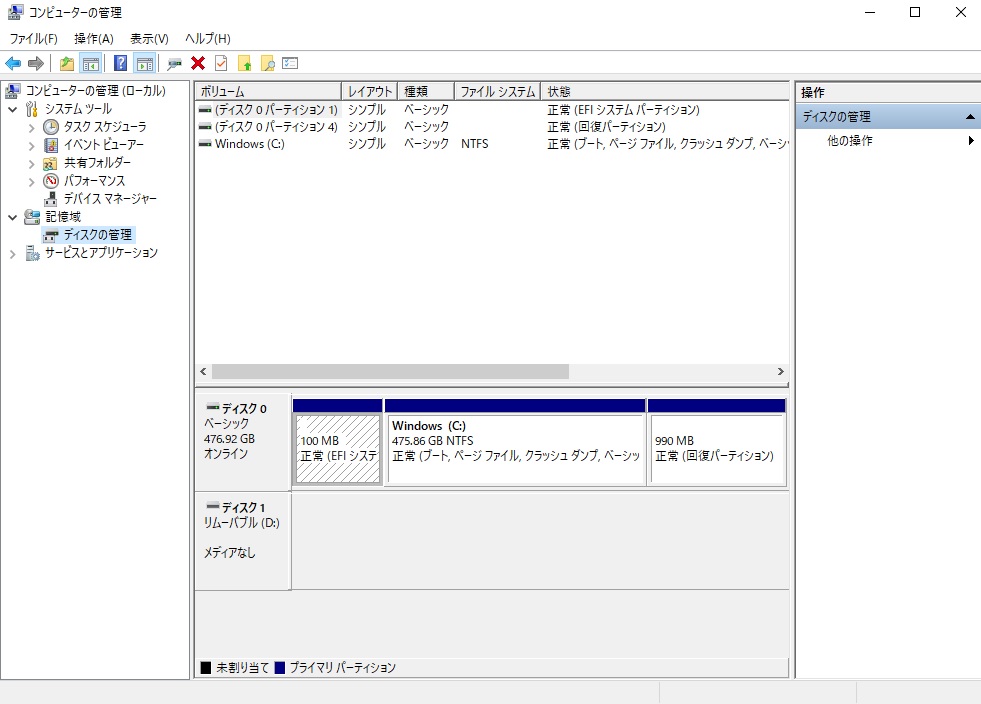Click the checklist icon at the toolbar's end

(291, 62)
